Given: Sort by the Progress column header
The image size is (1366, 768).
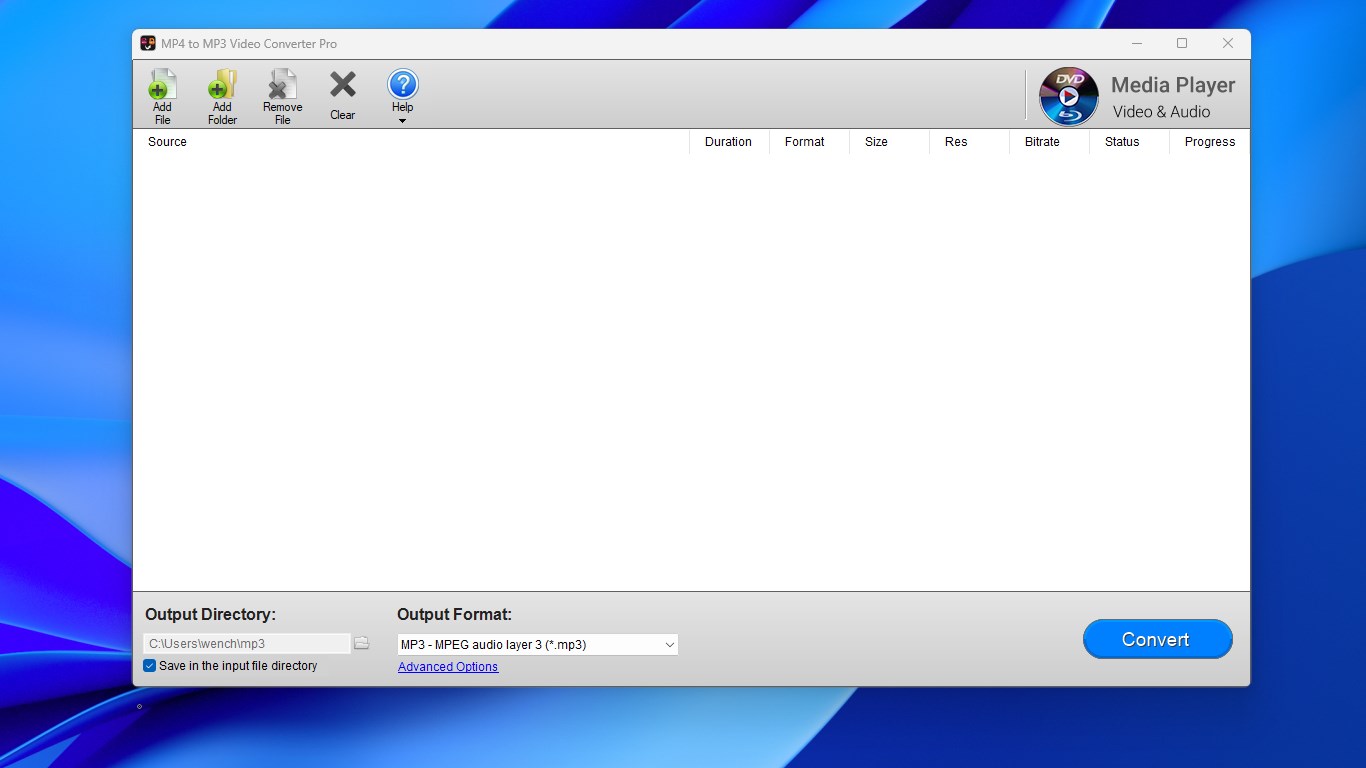Looking at the screenshot, I should click(x=1209, y=142).
